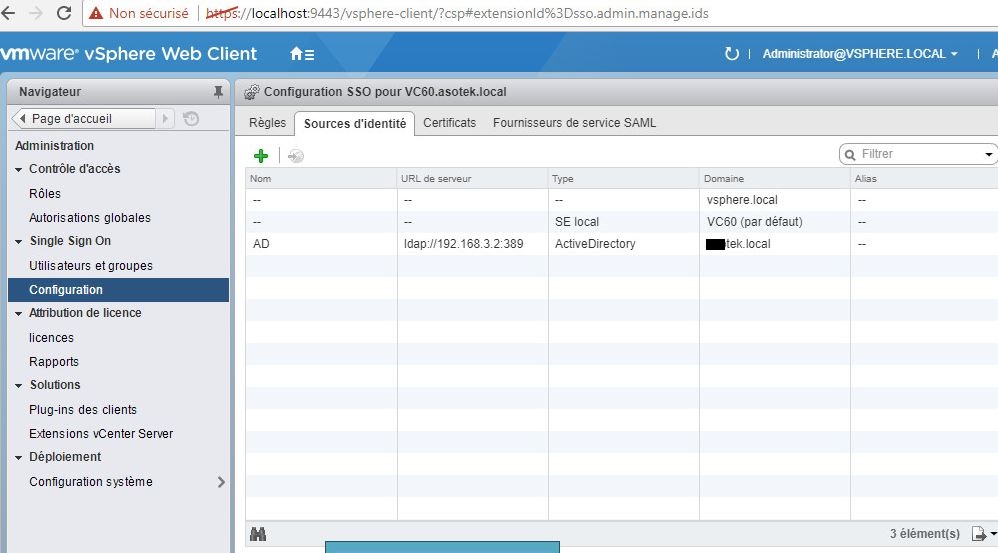Expand Configuration système chevron
The width and height of the screenshot is (998, 553).
click(221, 482)
